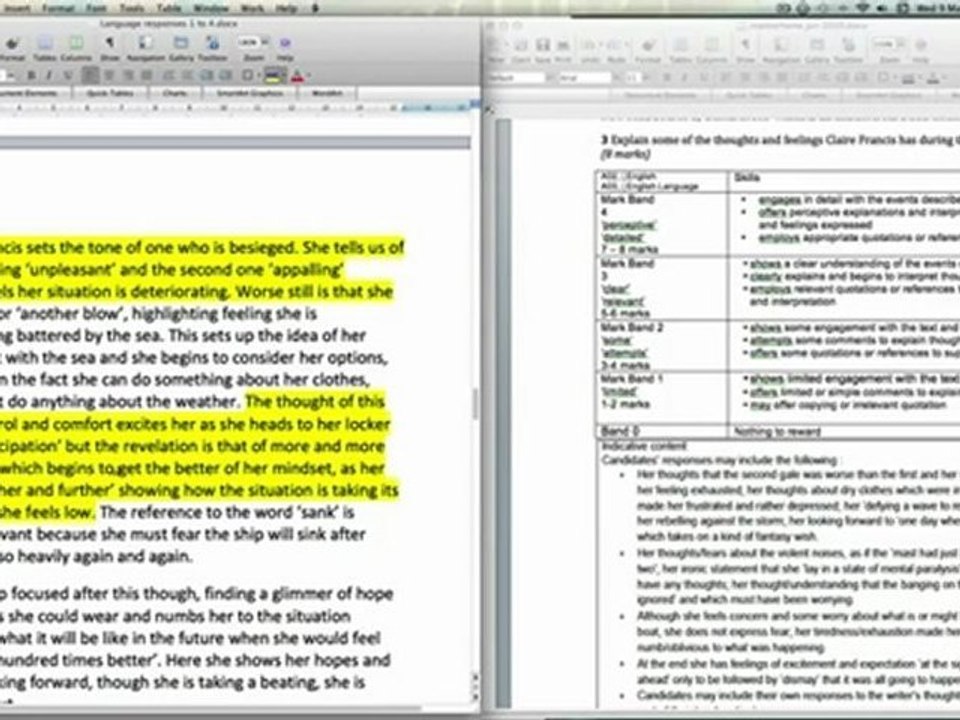Toggle Italic in Language responses window
The image size is (960, 720).
(49, 76)
